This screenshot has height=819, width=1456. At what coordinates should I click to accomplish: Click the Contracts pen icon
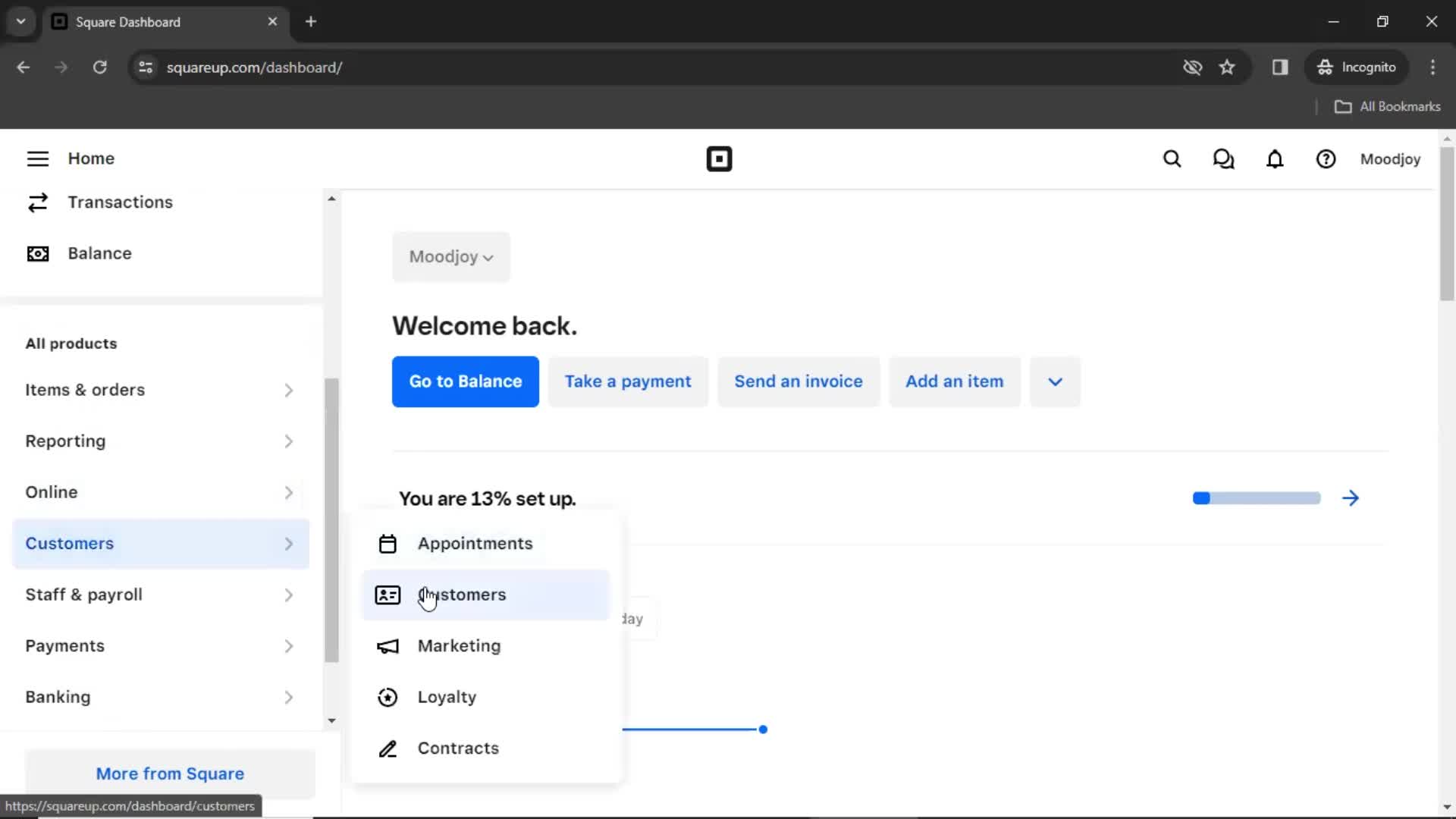[x=388, y=748]
